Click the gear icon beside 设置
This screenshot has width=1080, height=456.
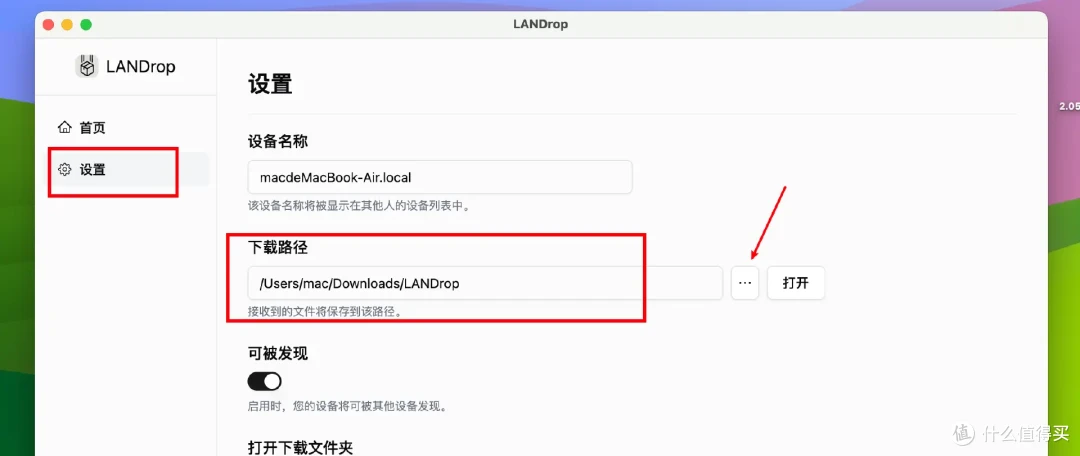65,169
